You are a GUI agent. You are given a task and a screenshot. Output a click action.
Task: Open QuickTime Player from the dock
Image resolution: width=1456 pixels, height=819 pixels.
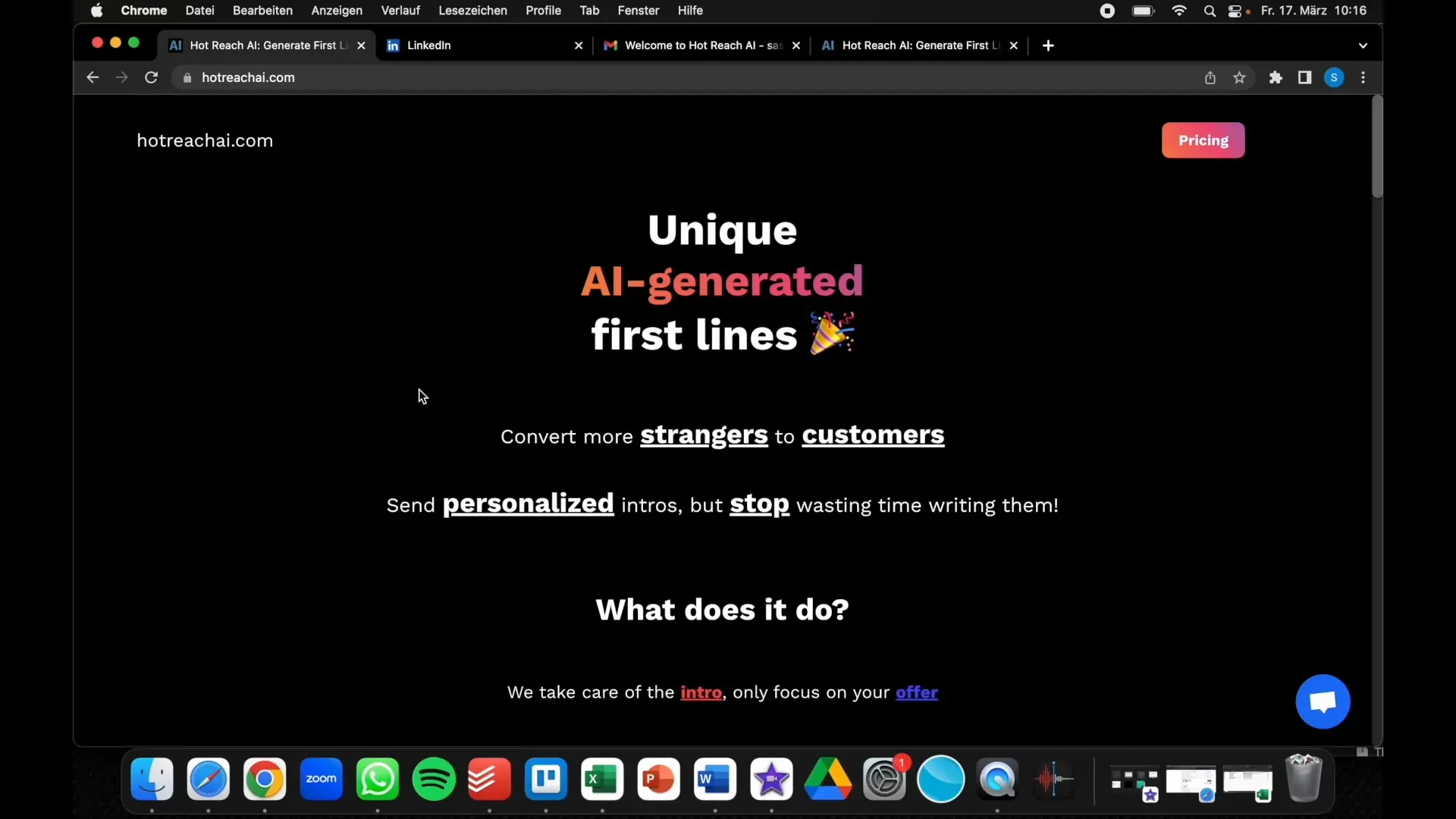click(997, 779)
